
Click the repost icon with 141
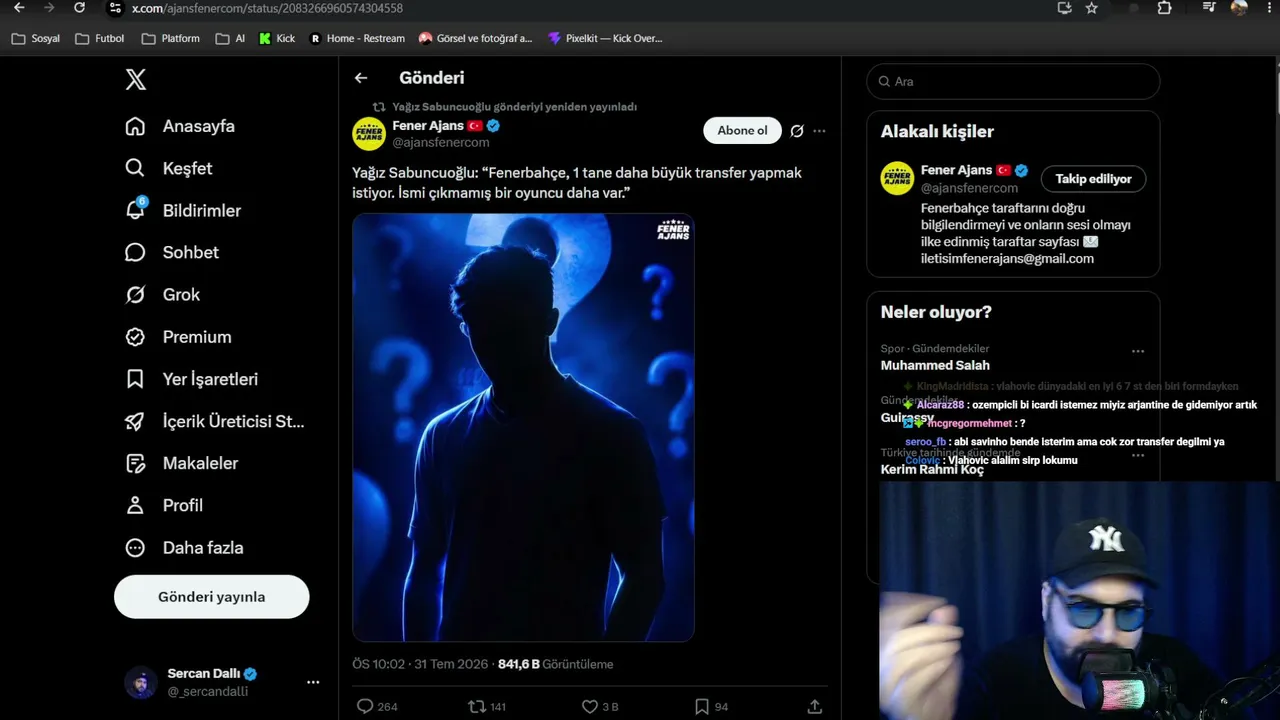[x=477, y=706]
